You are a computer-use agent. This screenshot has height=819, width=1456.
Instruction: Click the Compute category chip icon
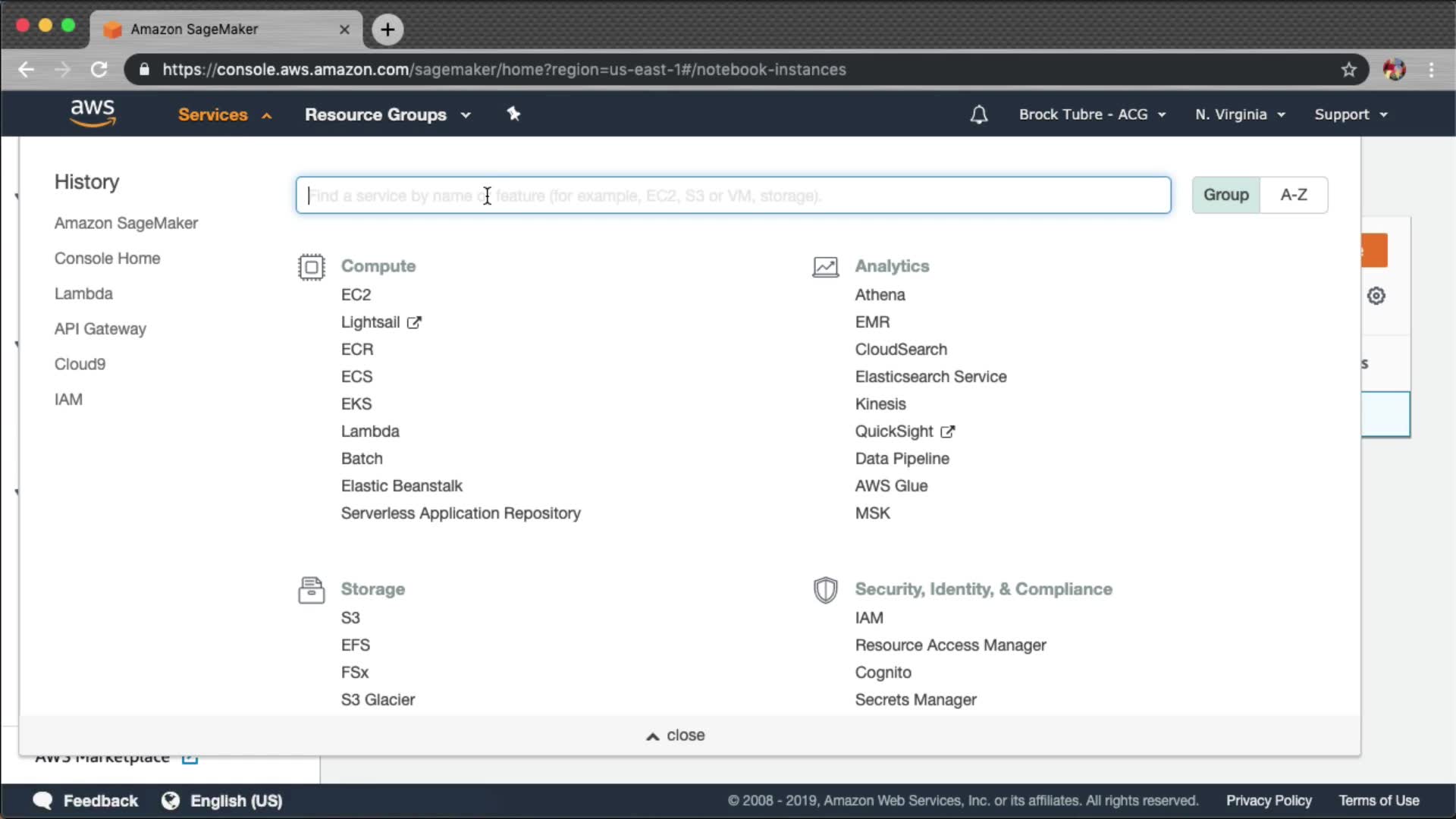311,267
